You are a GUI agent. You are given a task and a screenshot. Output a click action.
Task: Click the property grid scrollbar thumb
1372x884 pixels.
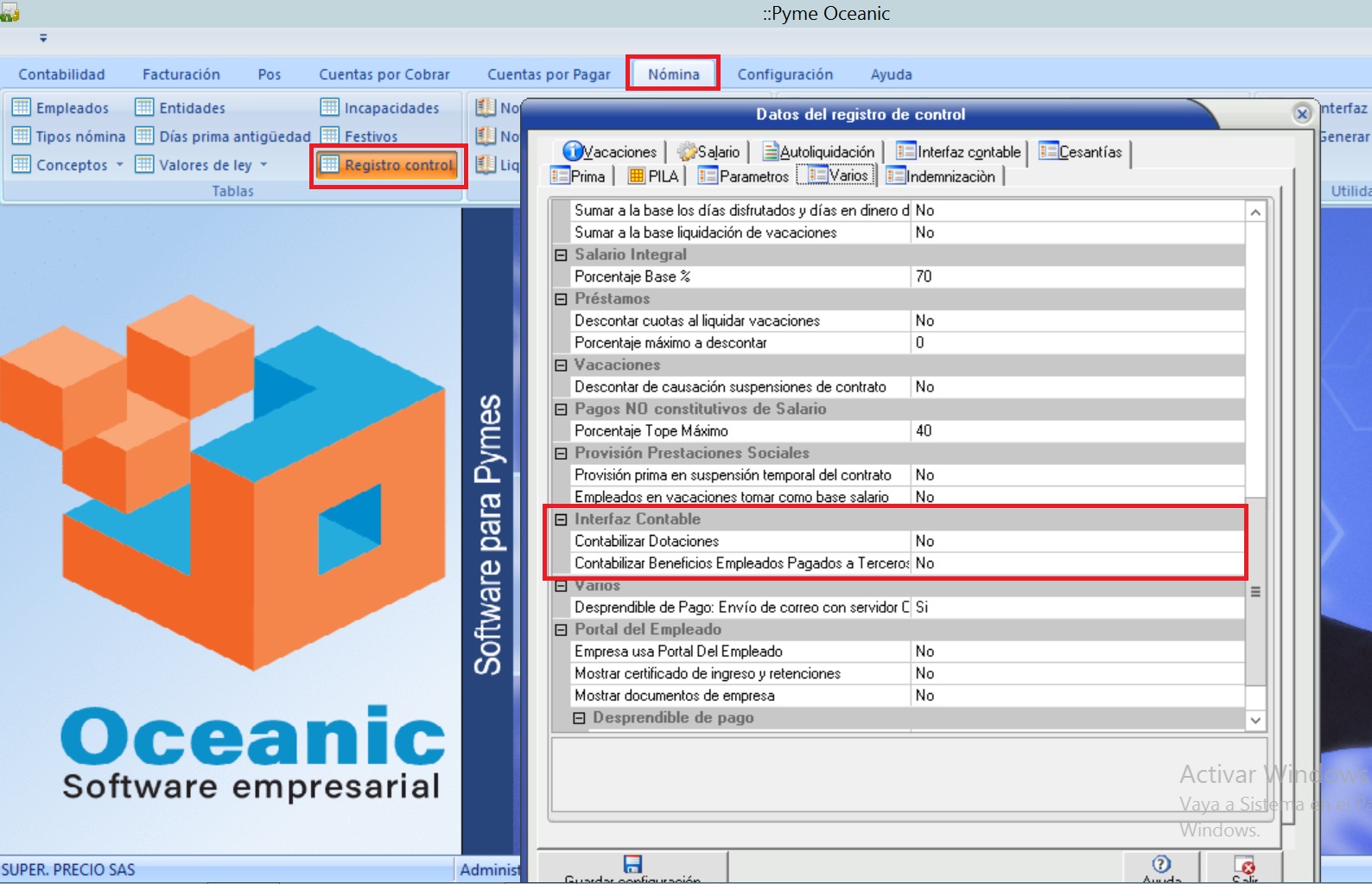(1255, 592)
